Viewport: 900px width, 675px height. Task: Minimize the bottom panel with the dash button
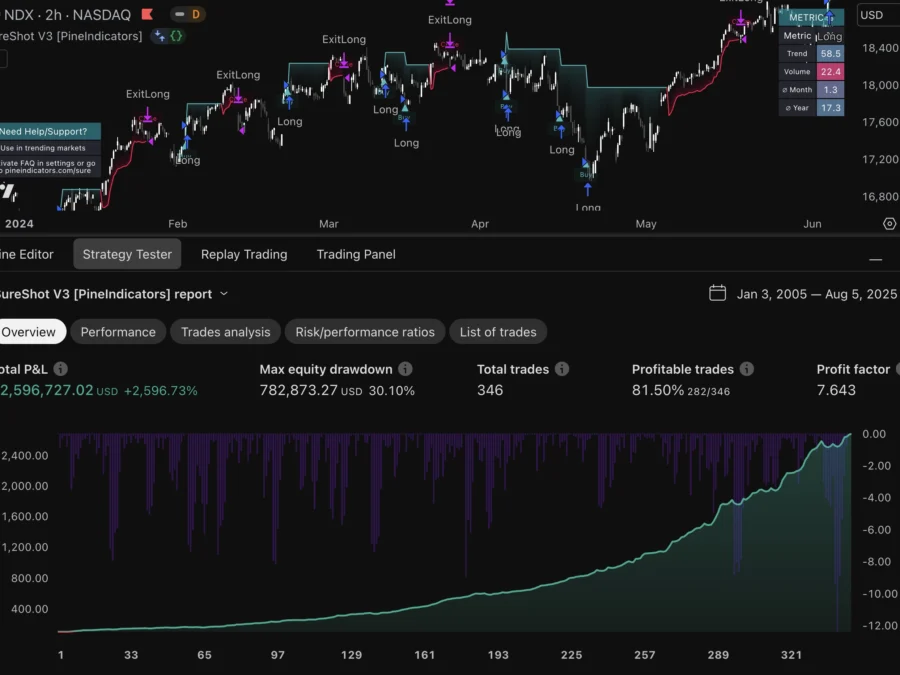[x=875, y=259]
